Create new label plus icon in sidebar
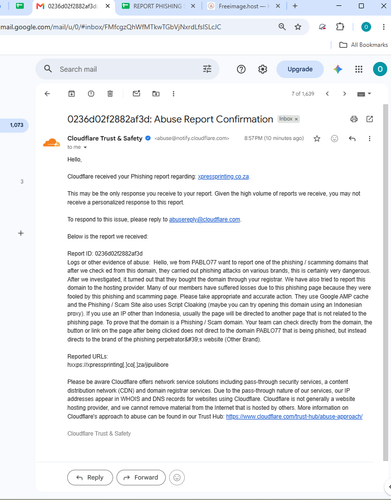The width and height of the screenshot is (391, 500). [21, 233]
